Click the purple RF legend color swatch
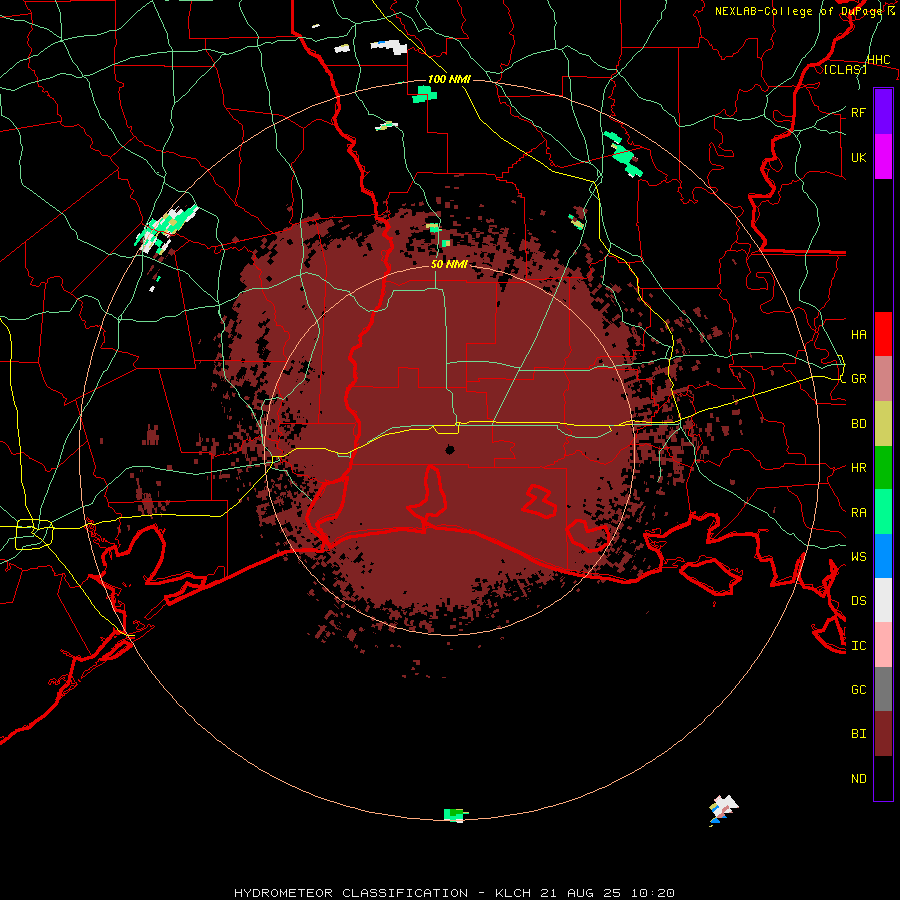Viewport: 900px width, 900px height. tap(883, 112)
